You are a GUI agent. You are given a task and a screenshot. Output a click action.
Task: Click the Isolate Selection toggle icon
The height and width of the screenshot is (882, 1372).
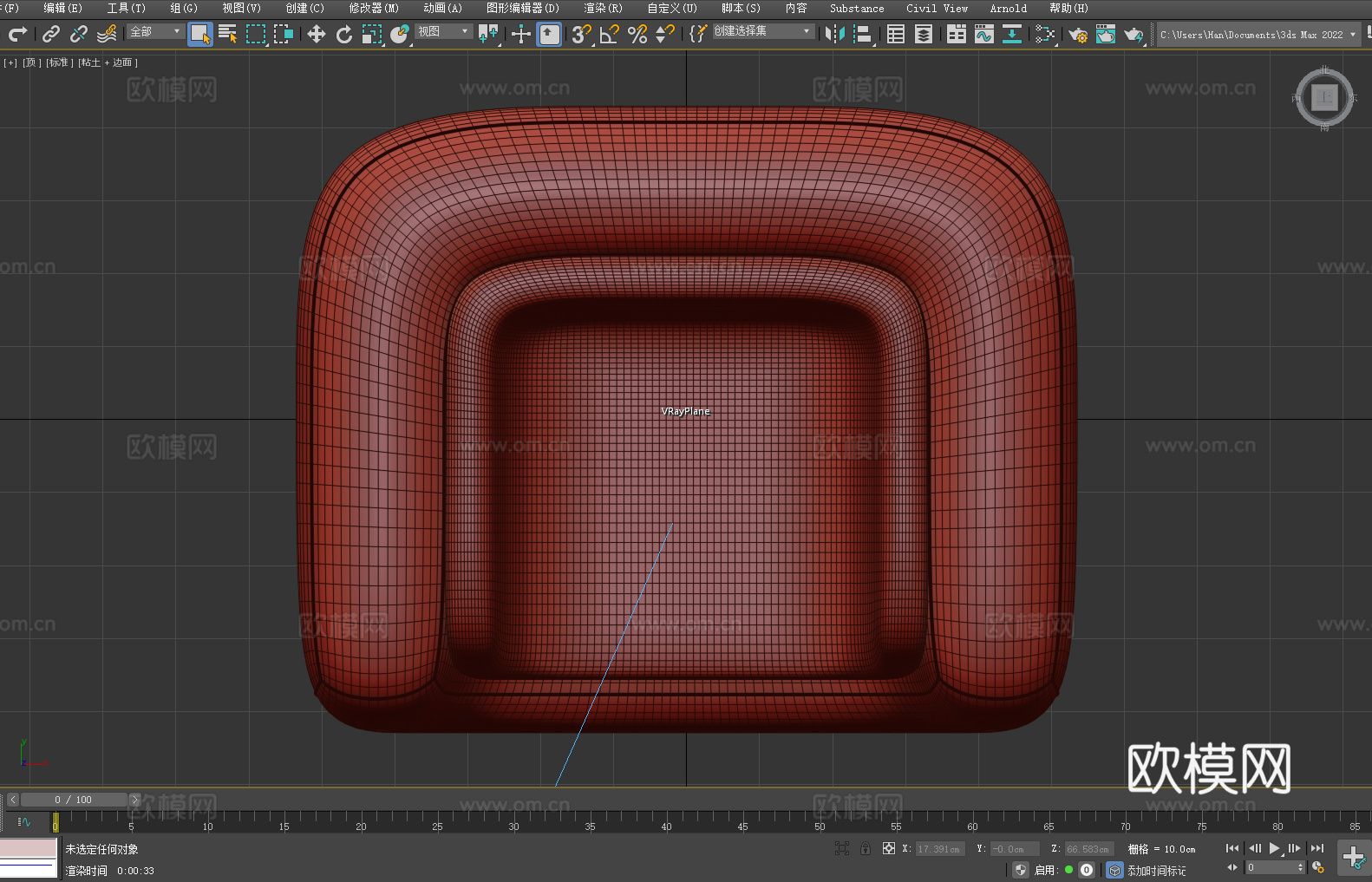pos(841,849)
